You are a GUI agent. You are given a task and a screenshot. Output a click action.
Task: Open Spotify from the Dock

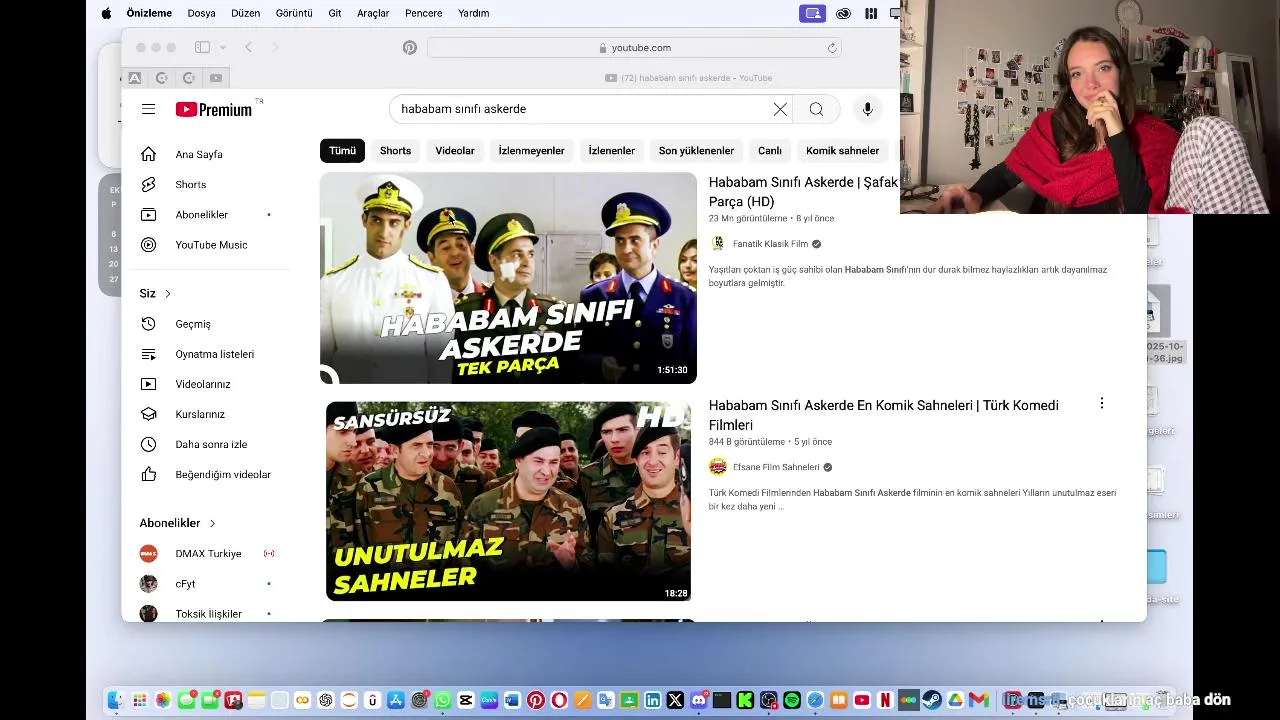[792, 700]
